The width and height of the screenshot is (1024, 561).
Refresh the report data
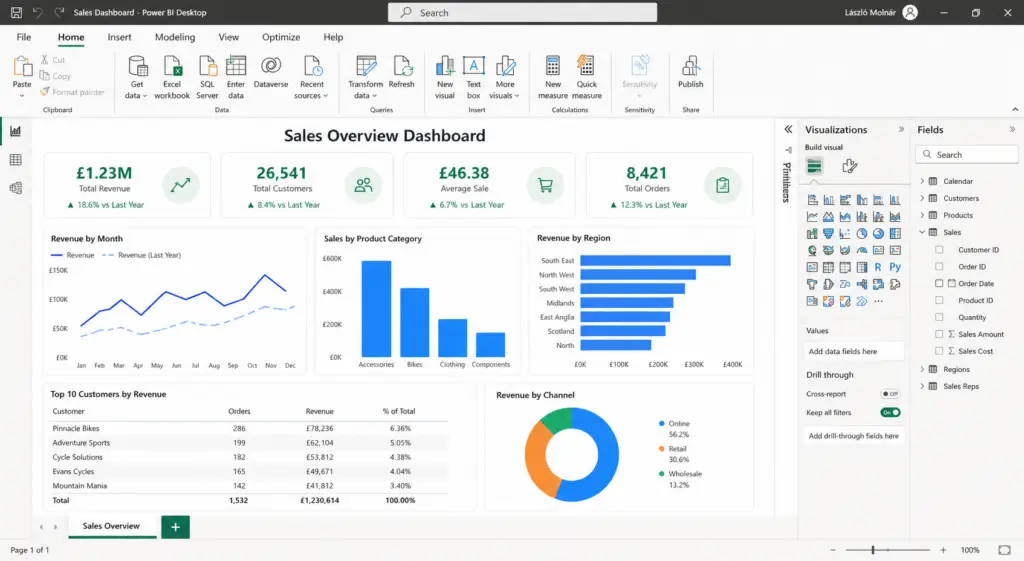click(402, 72)
